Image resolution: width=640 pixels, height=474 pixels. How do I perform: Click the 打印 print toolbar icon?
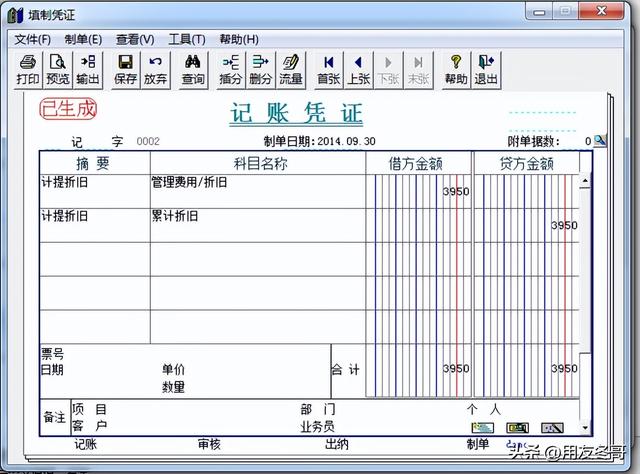[27, 70]
